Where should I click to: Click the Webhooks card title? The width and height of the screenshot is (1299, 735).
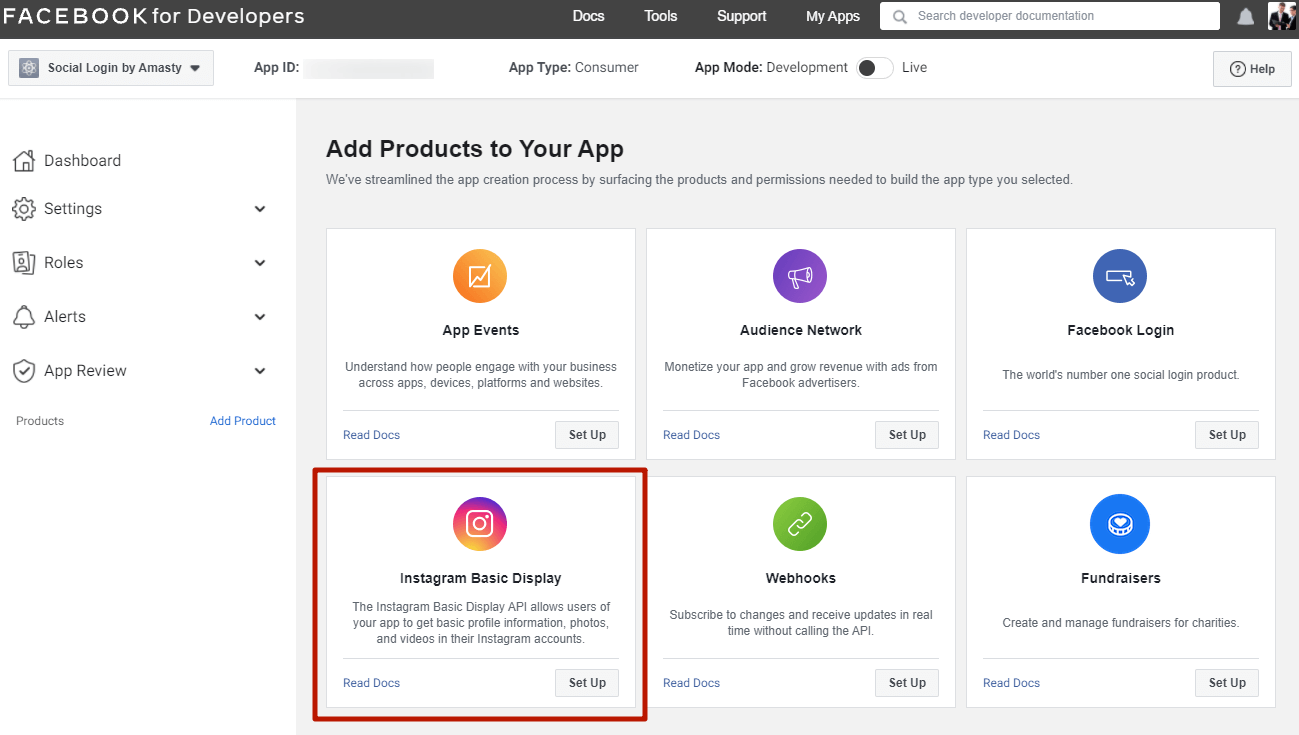(x=800, y=578)
